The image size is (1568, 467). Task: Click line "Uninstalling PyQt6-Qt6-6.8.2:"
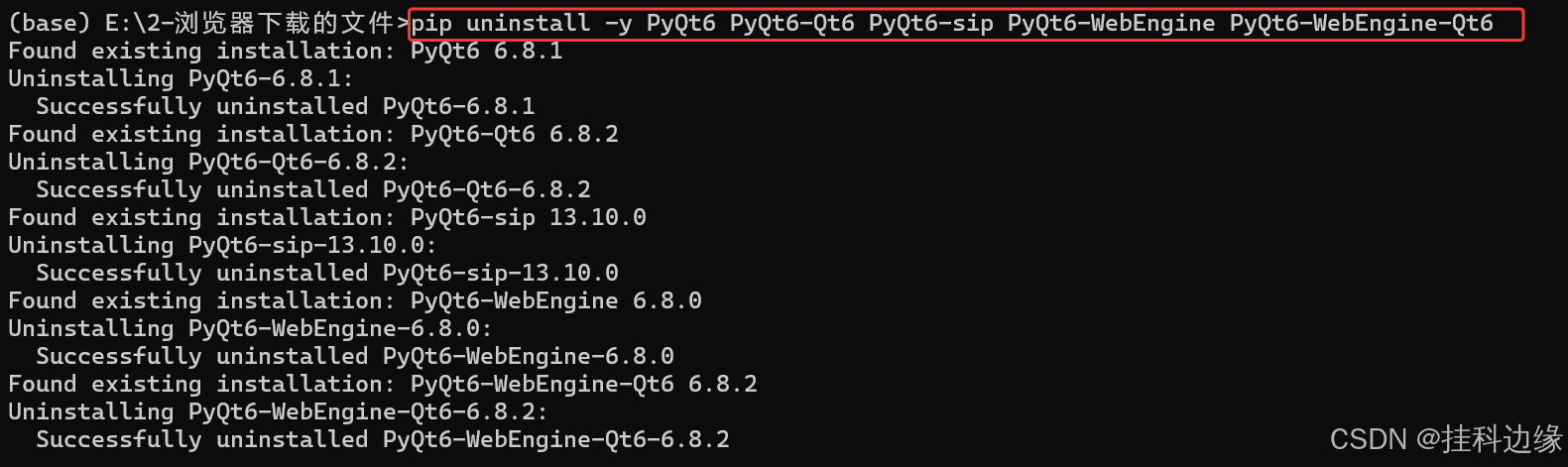pos(208,162)
